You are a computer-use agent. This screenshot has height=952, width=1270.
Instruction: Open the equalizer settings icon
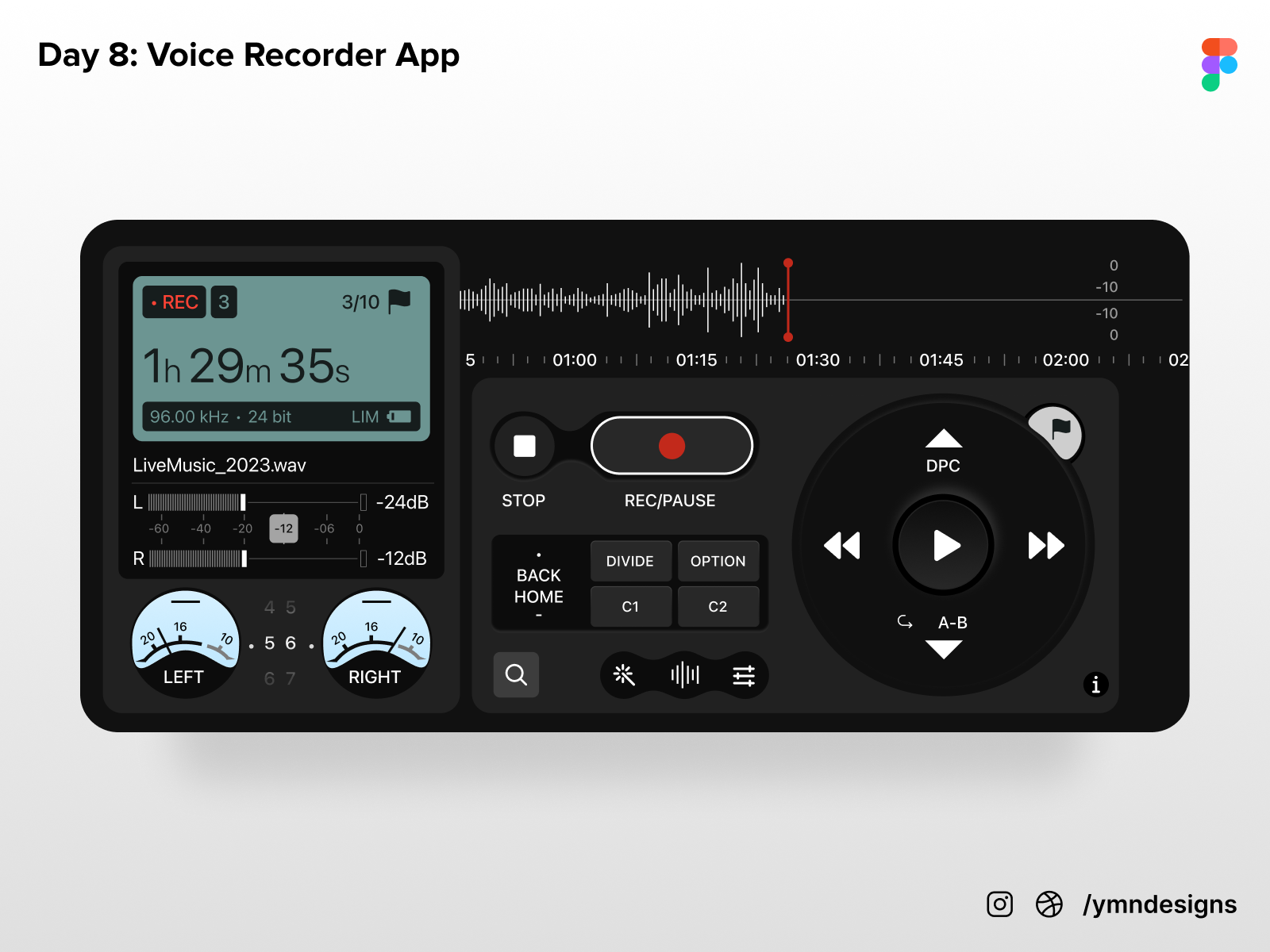coord(744,675)
